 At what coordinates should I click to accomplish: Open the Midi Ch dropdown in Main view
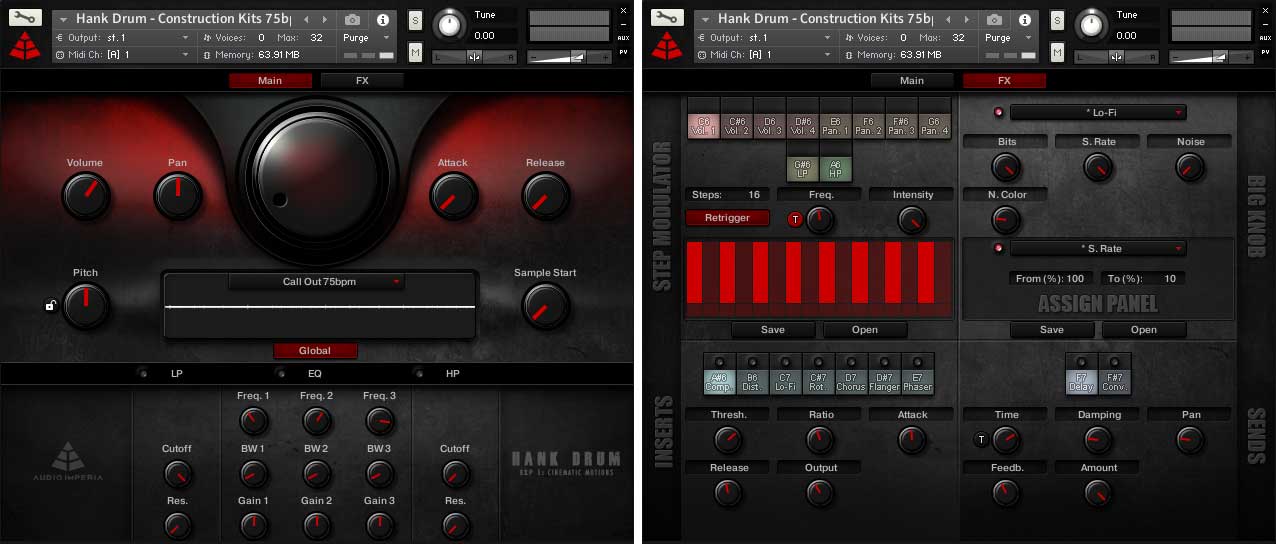click(x=122, y=54)
